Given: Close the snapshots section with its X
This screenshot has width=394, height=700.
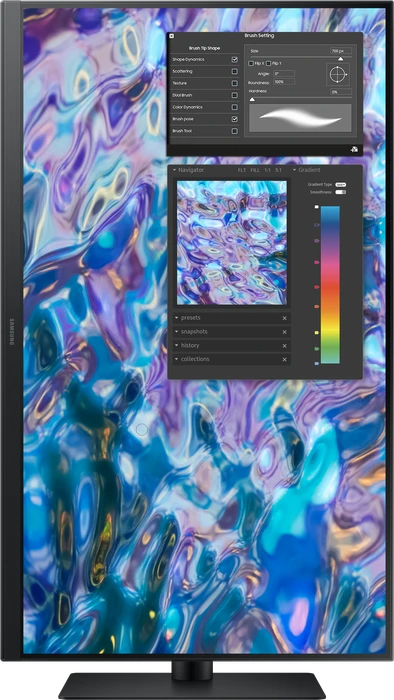Looking at the screenshot, I should [284, 332].
